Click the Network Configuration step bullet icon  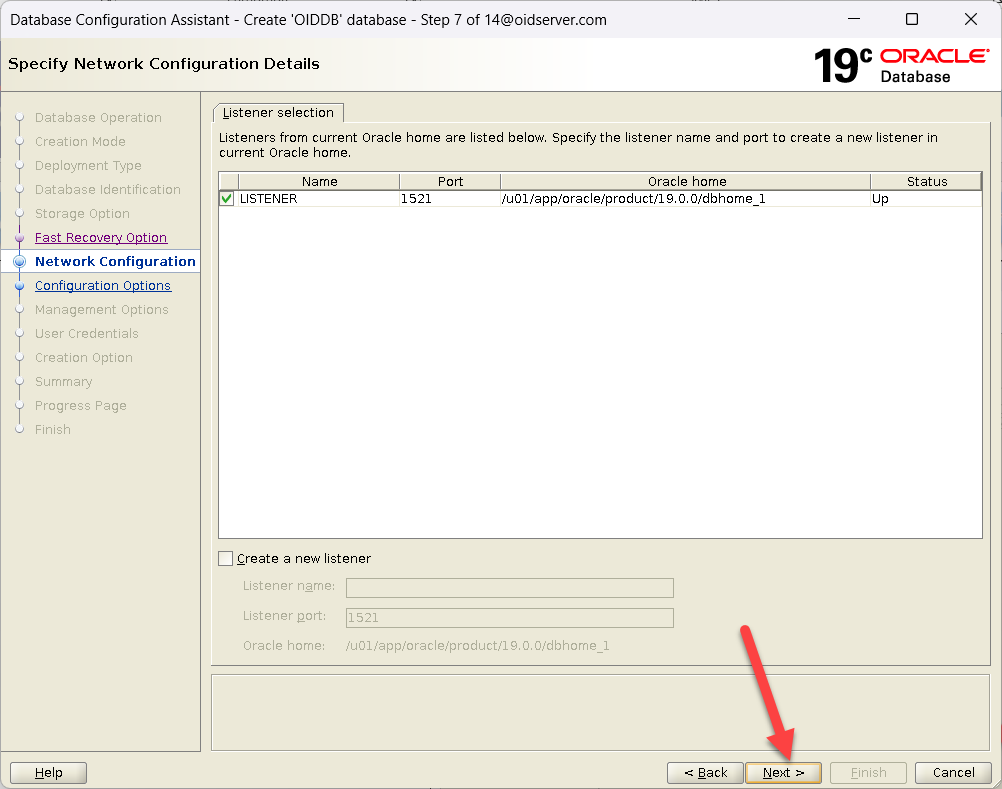coord(20,262)
